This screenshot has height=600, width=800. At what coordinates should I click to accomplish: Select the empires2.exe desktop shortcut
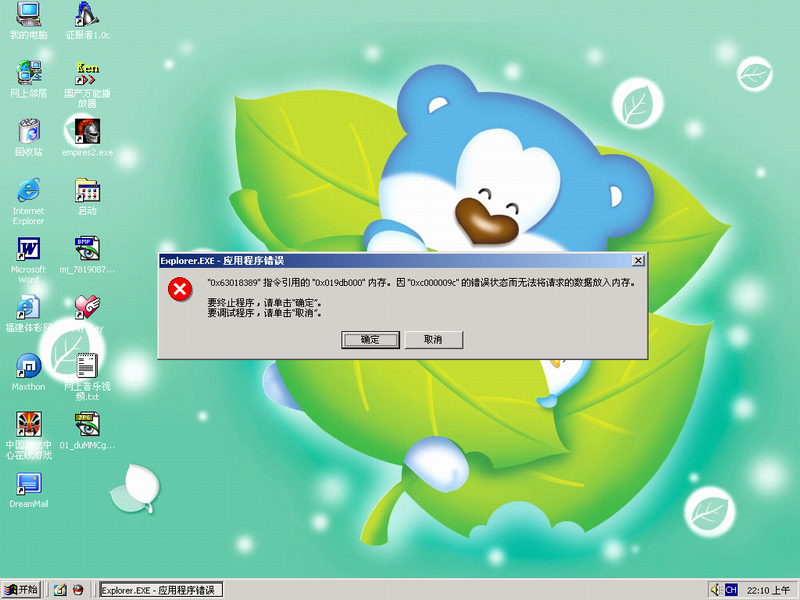pos(87,138)
